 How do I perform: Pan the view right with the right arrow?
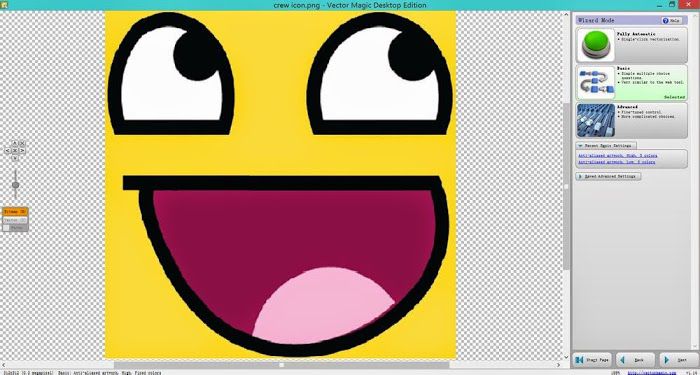pyautogui.click(x=22, y=150)
